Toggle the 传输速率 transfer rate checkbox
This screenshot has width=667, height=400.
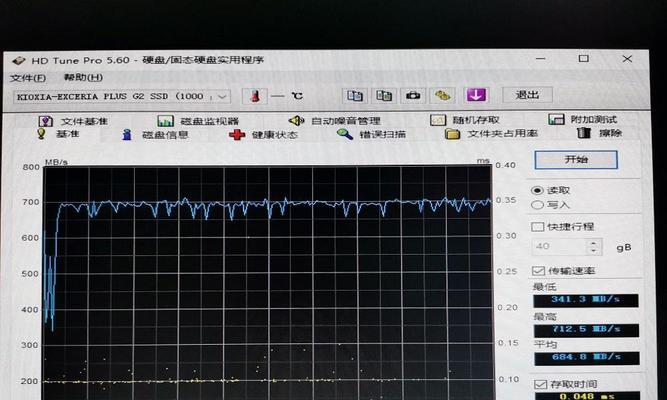539,271
